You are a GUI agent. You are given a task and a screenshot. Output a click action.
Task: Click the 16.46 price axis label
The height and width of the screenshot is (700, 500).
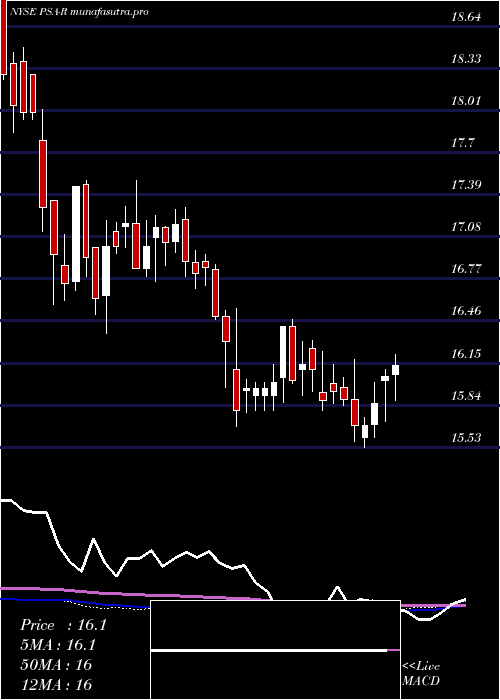click(x=466, y=311)
